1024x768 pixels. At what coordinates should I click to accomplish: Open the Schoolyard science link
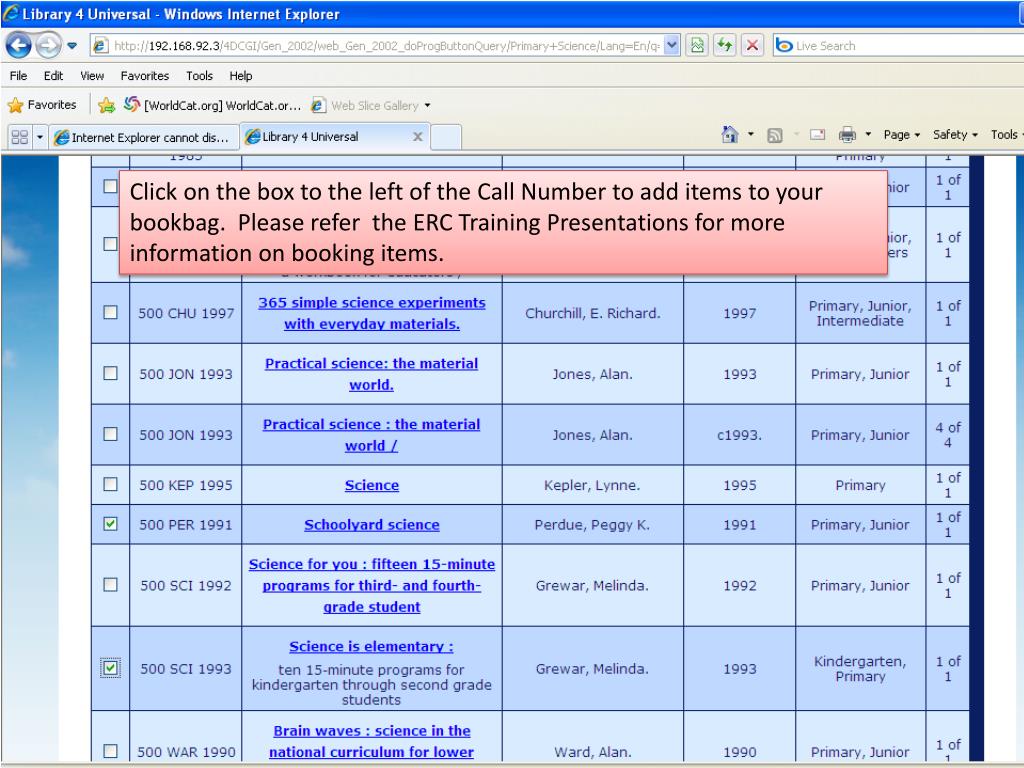pos(372,524)
